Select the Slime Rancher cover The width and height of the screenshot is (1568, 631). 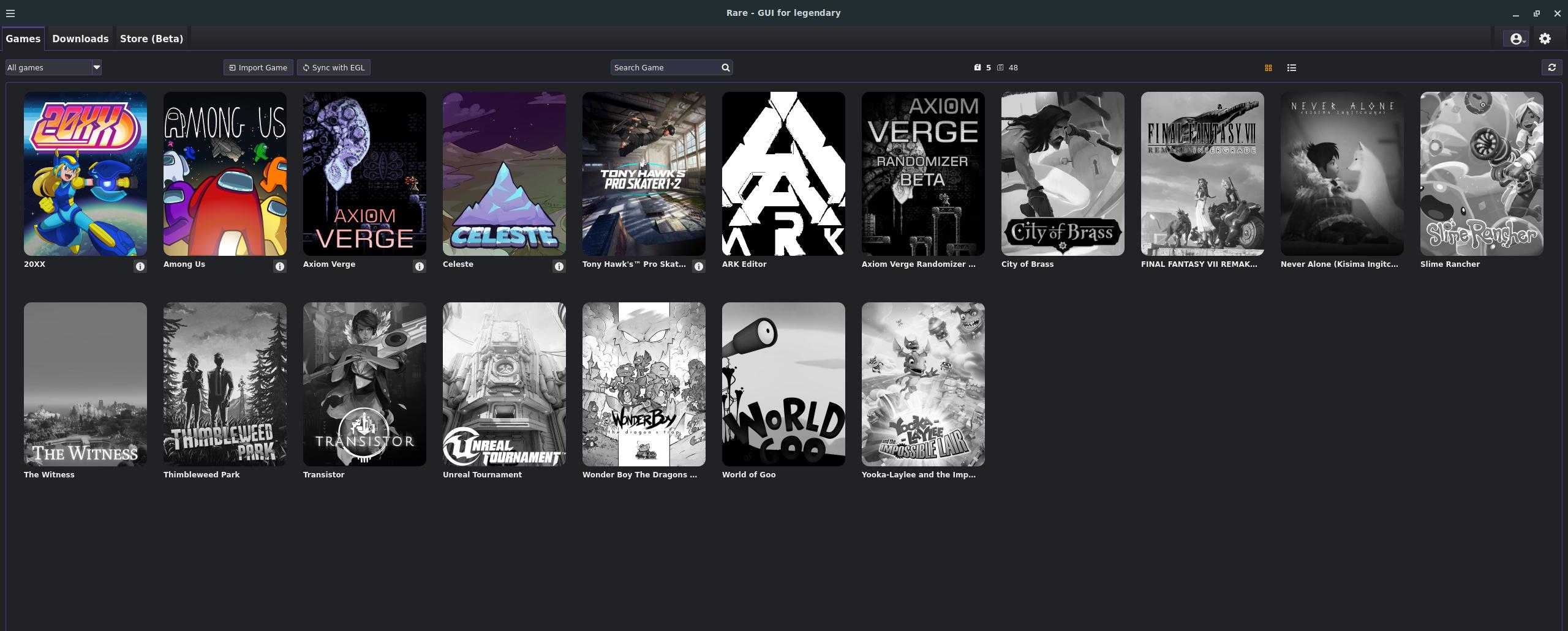coord(1482,174)
